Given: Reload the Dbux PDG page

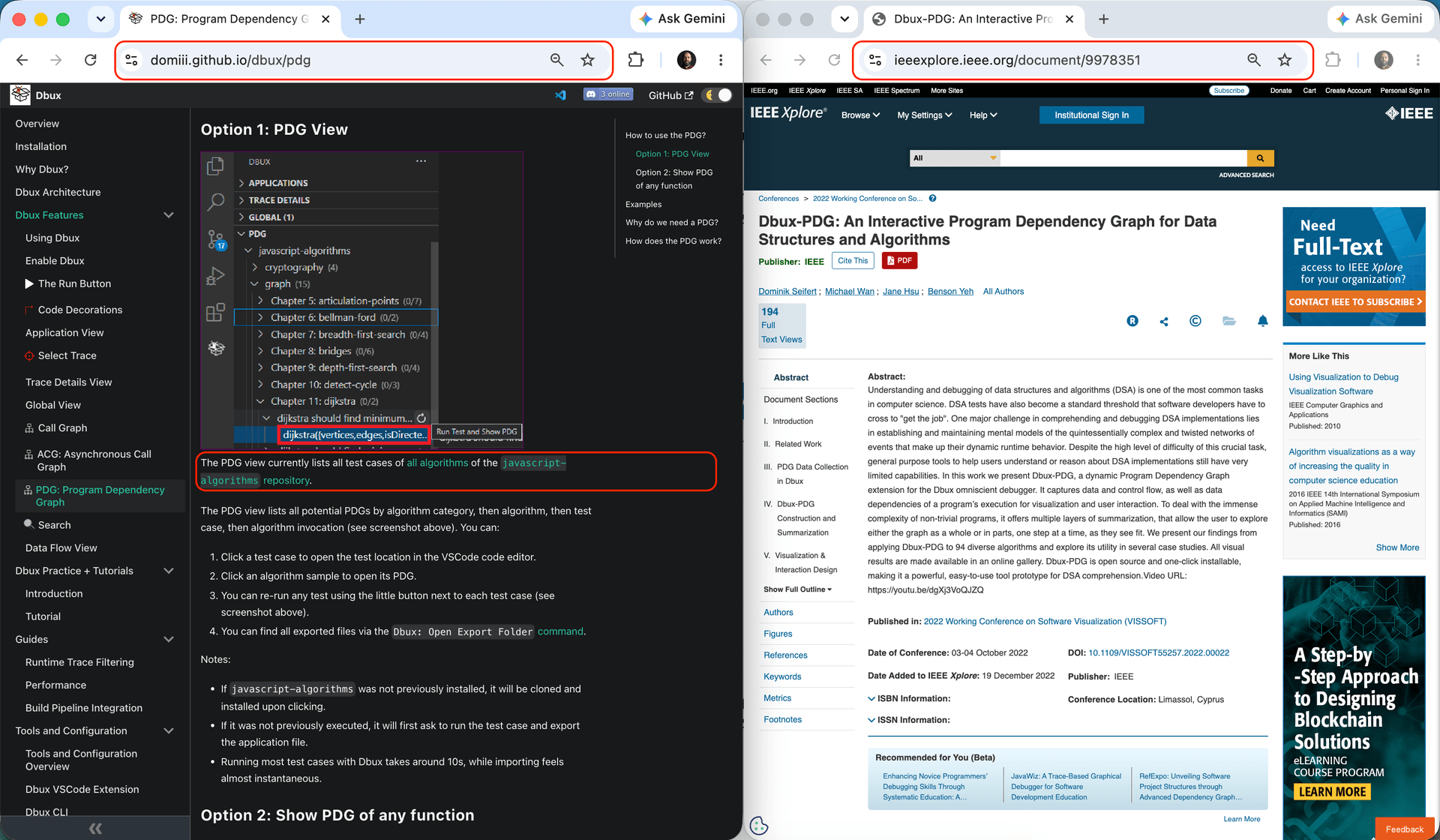Looking at the screenshot, I should (x=90, y=60).
